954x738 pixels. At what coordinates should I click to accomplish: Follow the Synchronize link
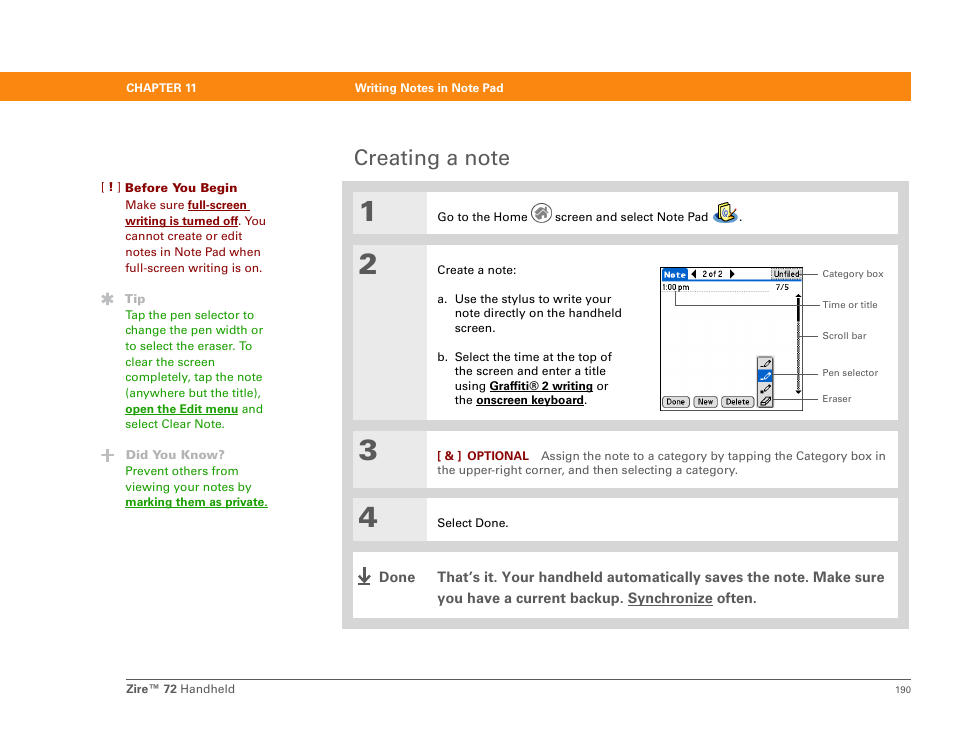point(670,598)
